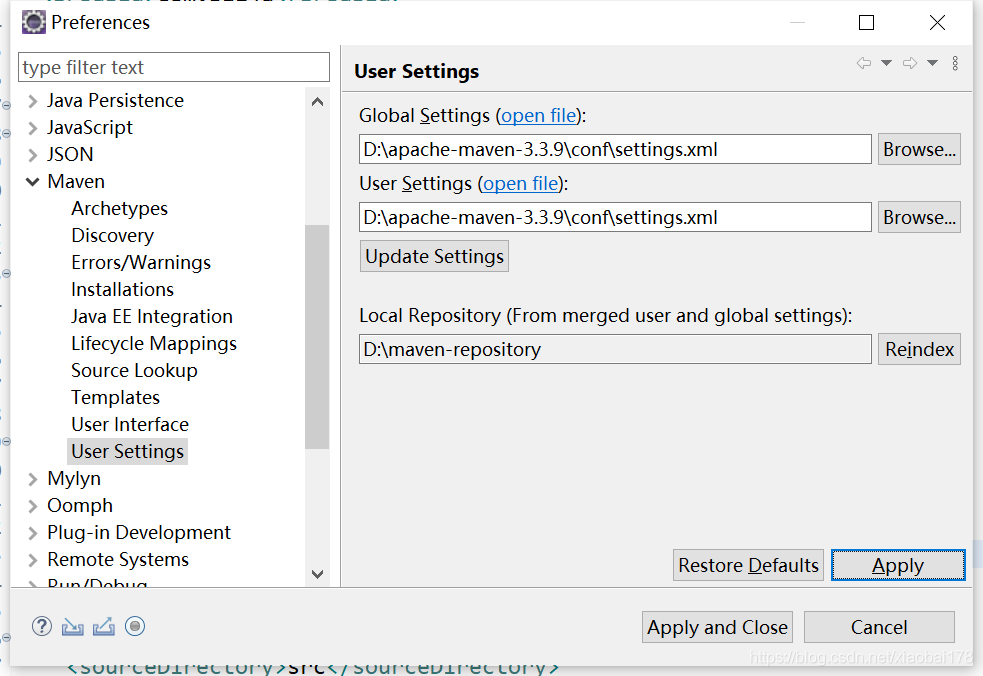Click the Global Settings path field
The width and height of the screenshot is (983, 676).
(615, 150)
